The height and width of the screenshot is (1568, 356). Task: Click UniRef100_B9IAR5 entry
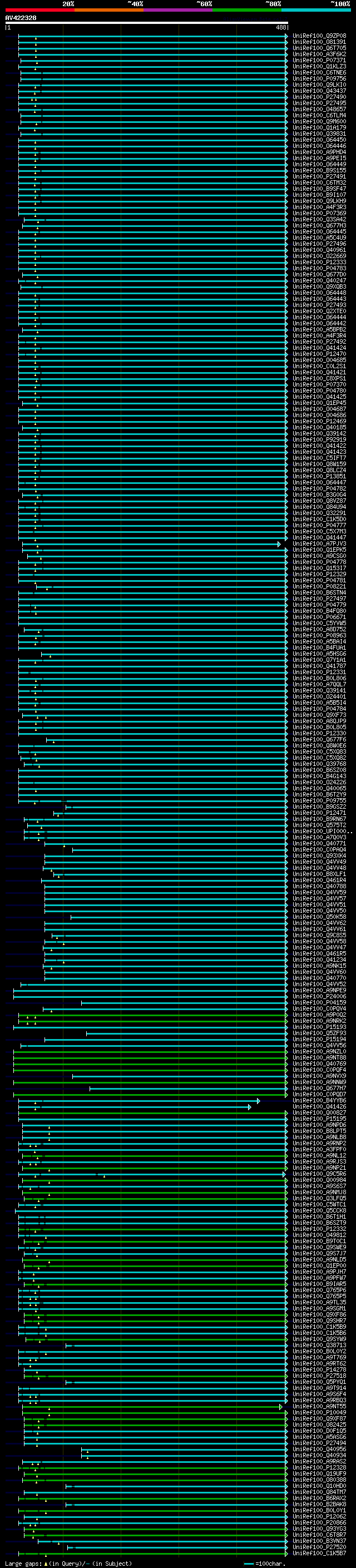319,1284
